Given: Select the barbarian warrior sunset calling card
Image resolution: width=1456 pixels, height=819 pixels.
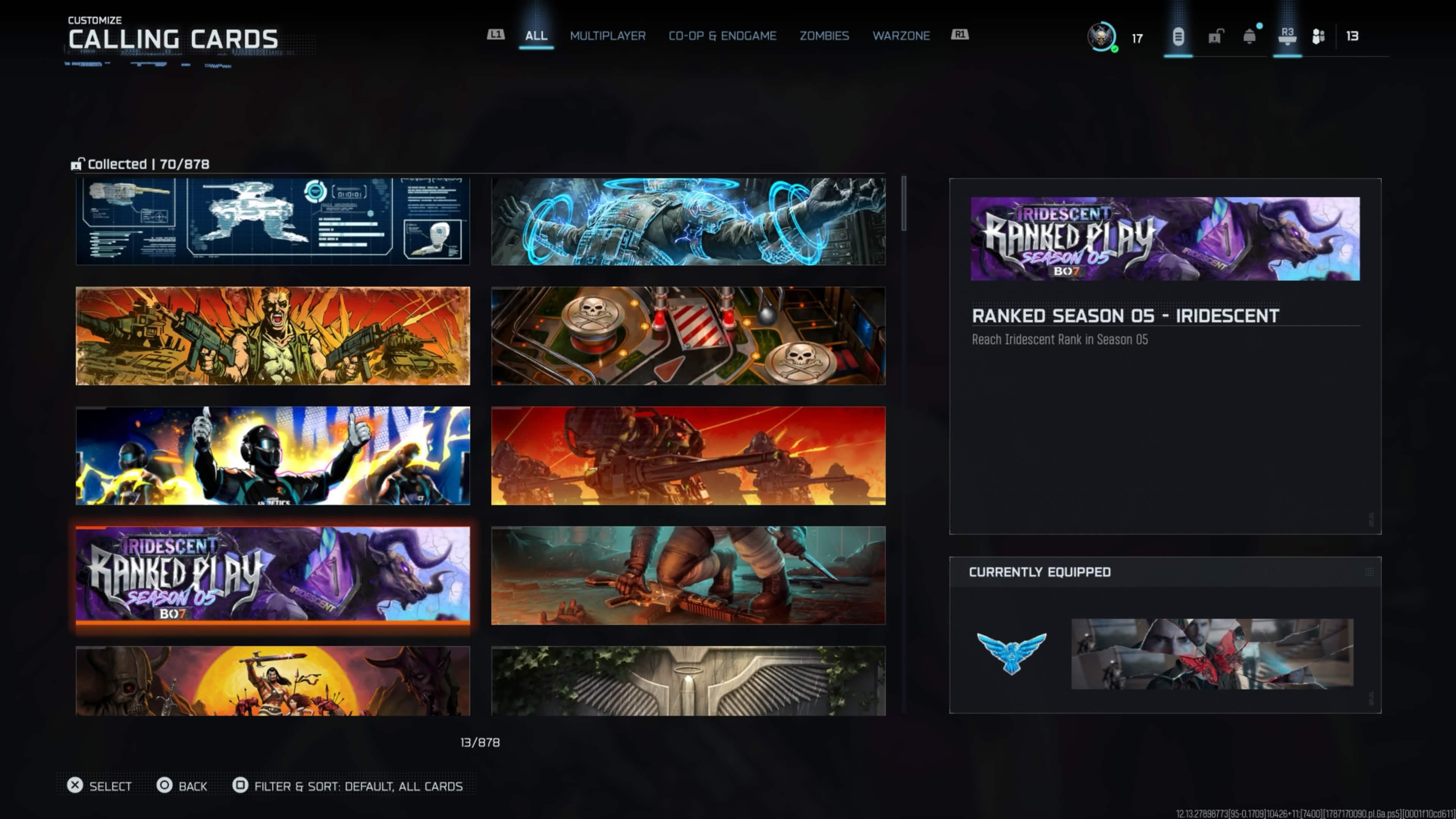Looking at the screenshot, I should [273, 681].
